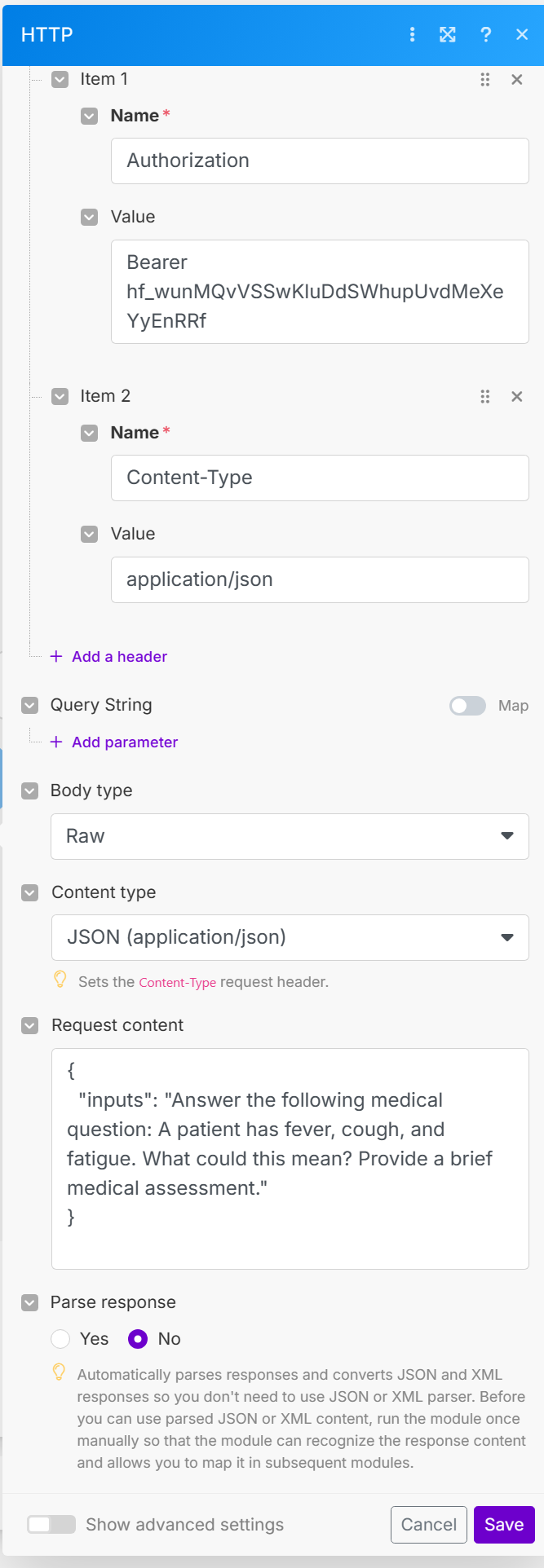Click the Save button
This screenshot has width=544, height=1568.
coord(503,1524)
